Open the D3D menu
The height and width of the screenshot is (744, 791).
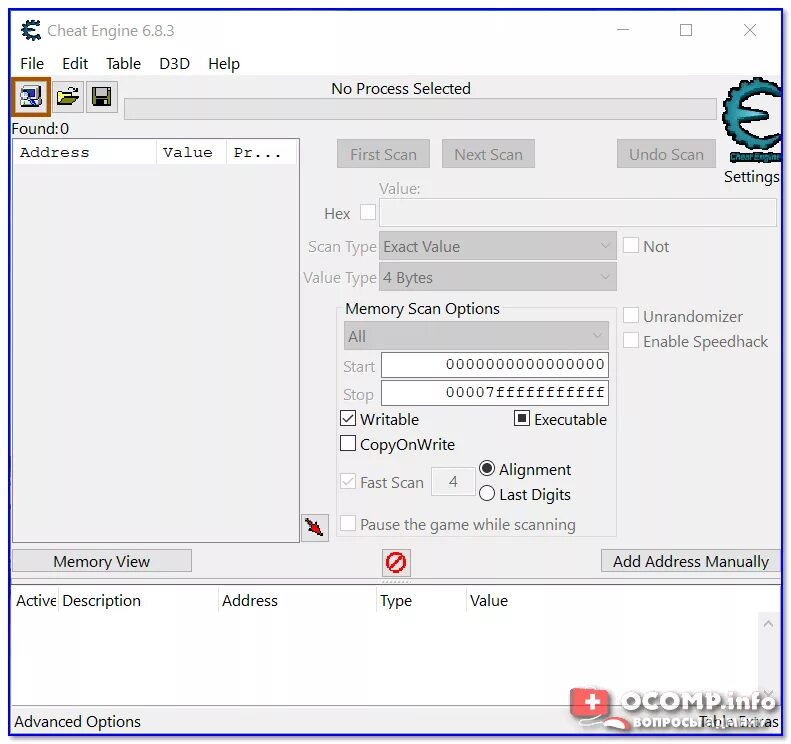(x=175, y=64)
